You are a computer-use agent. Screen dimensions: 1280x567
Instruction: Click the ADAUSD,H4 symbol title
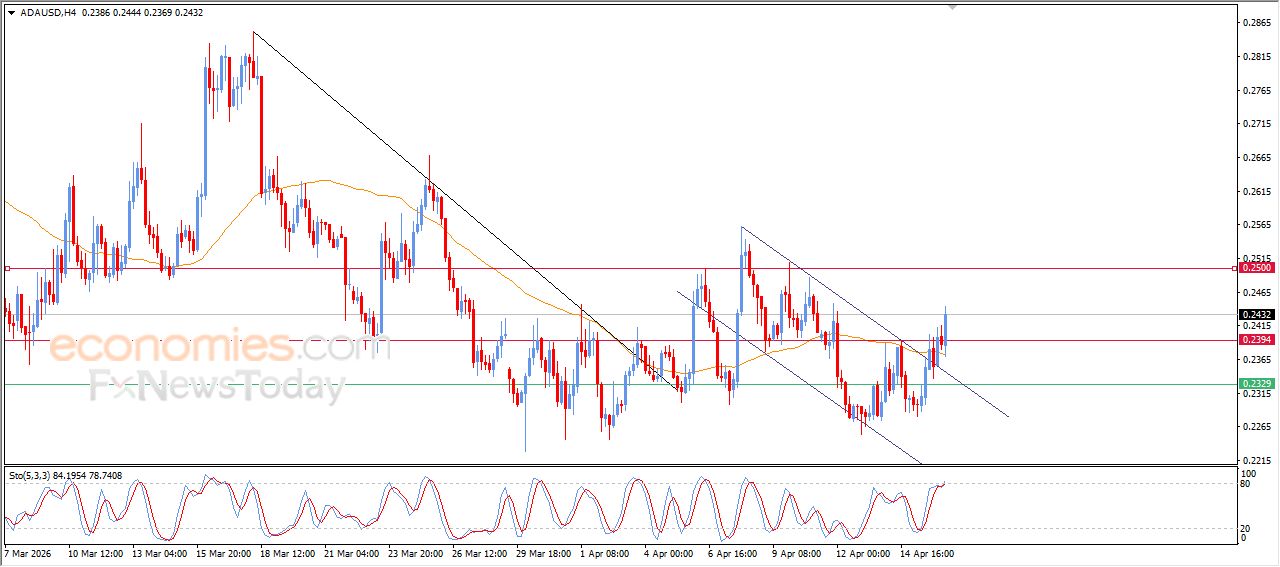point(47,12)
